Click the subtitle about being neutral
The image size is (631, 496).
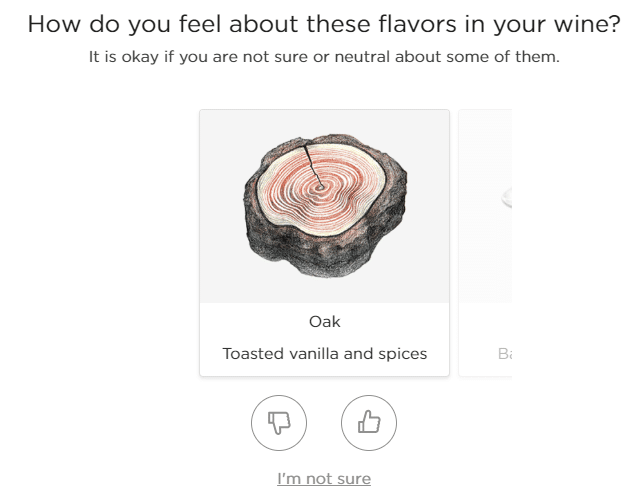point(324,57)
